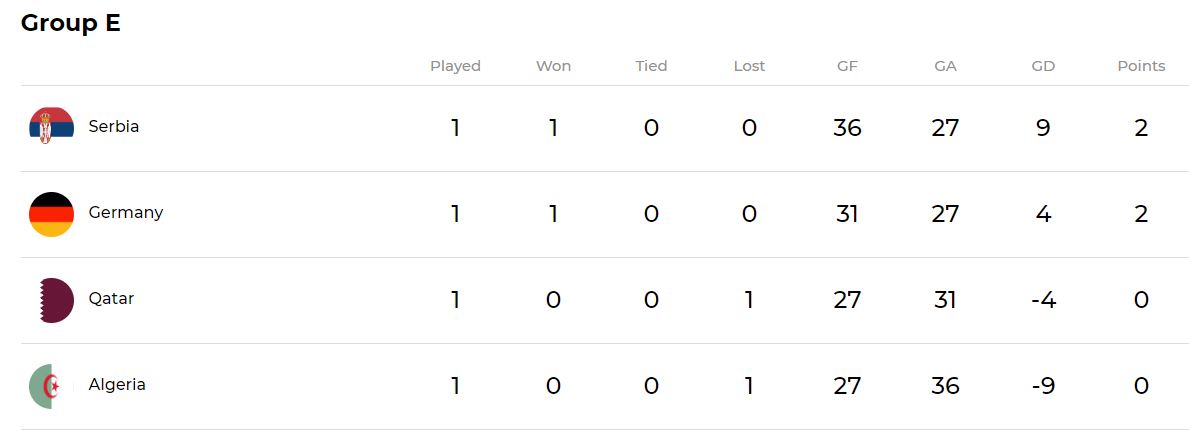Image resolution: width=1189 pixels, height=441 pixels.
Task: Click the Germany flag icon
Action: (x=51, y=213)
